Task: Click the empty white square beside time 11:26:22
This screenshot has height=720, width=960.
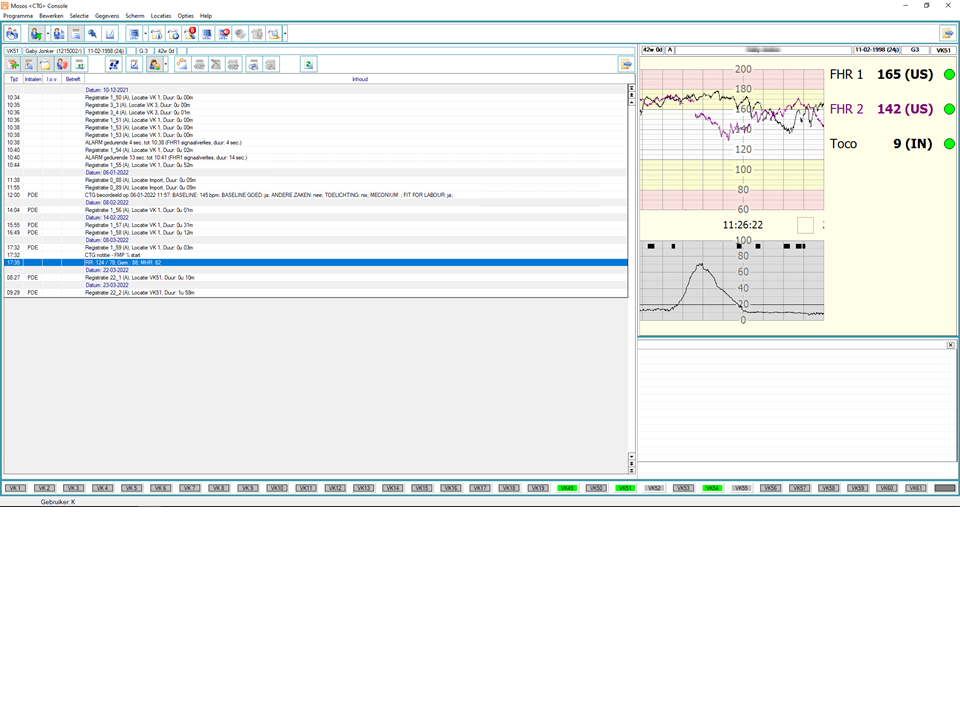Action: [805, 225]
